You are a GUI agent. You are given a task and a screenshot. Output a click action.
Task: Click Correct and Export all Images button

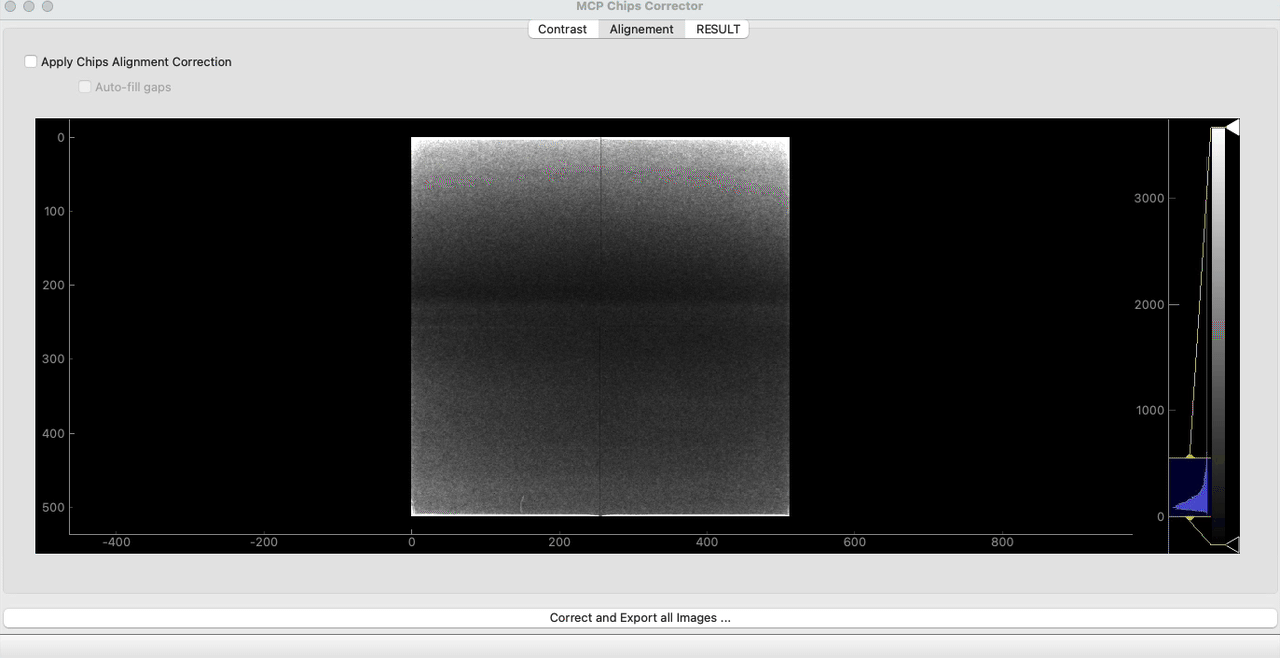pyautogui.click(x=640, y=618)
